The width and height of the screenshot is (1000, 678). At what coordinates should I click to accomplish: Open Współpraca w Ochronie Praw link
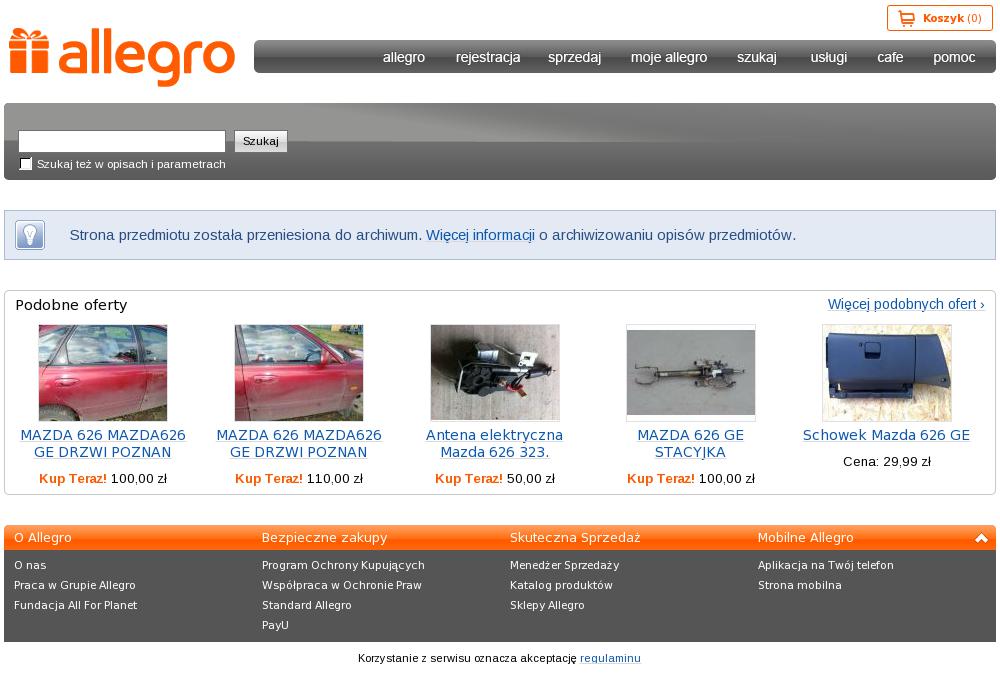click(342, 585)
